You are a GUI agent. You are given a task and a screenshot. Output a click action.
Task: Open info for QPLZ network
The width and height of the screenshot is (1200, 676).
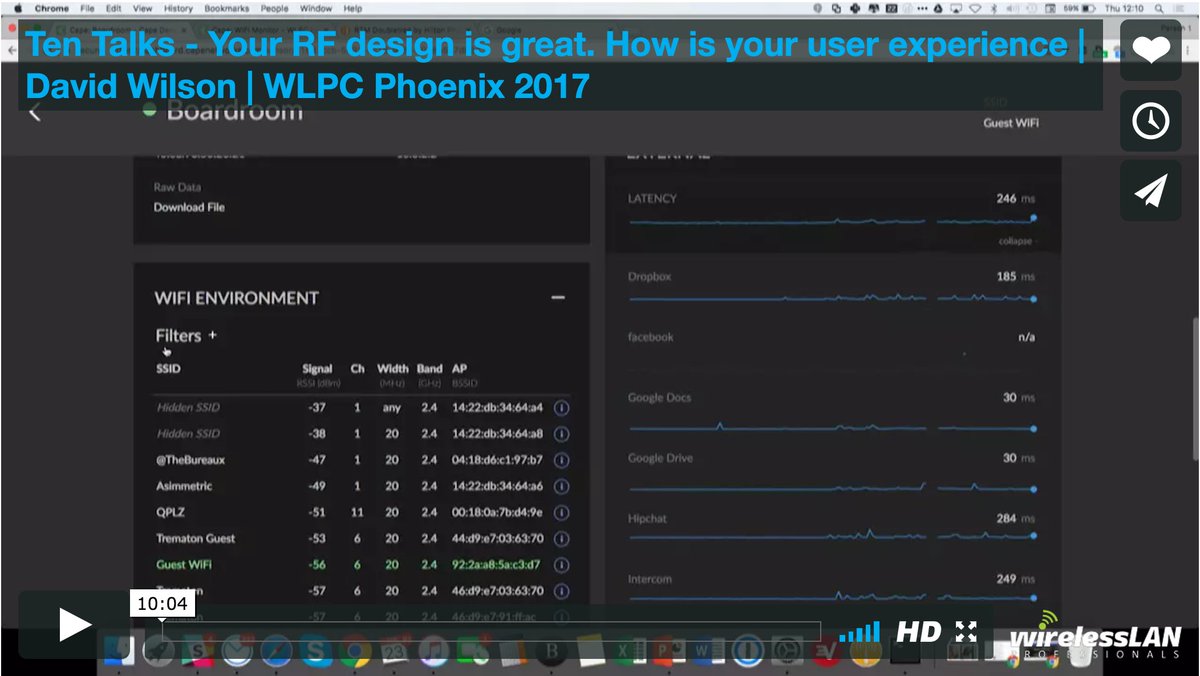561,512
